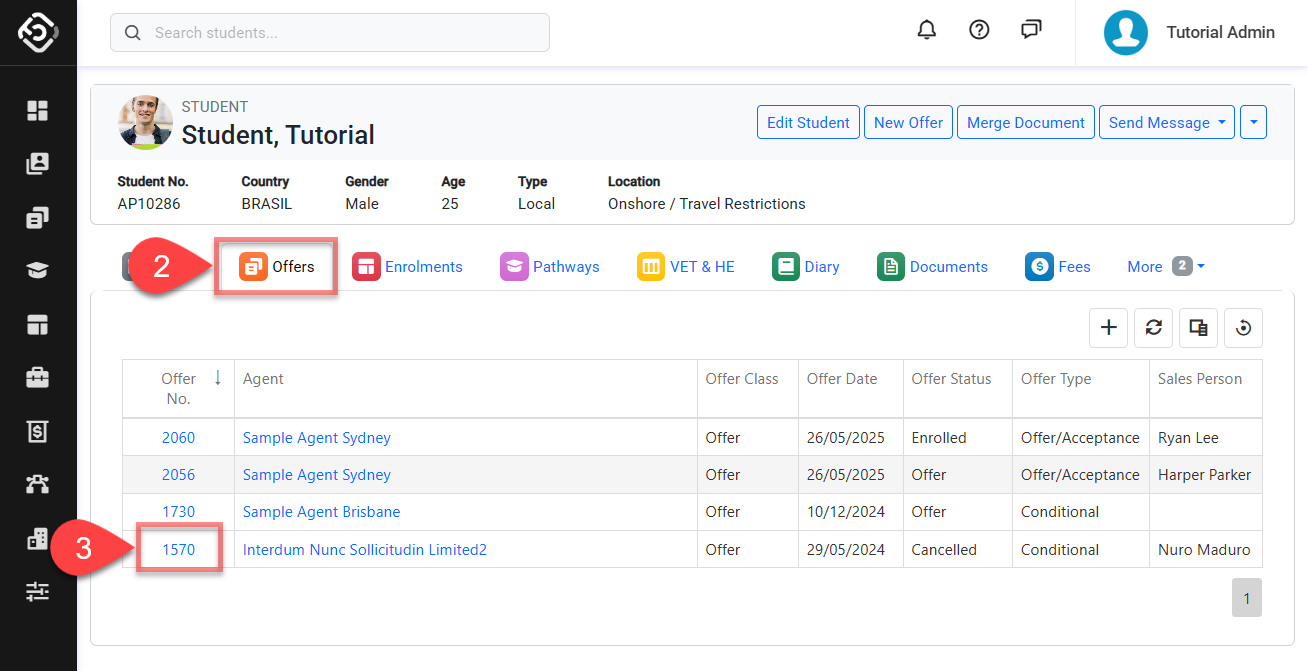Screen dimensions: 1308x671
Task: Open the extra actions caret dropdown
Action: point(1253,123)
